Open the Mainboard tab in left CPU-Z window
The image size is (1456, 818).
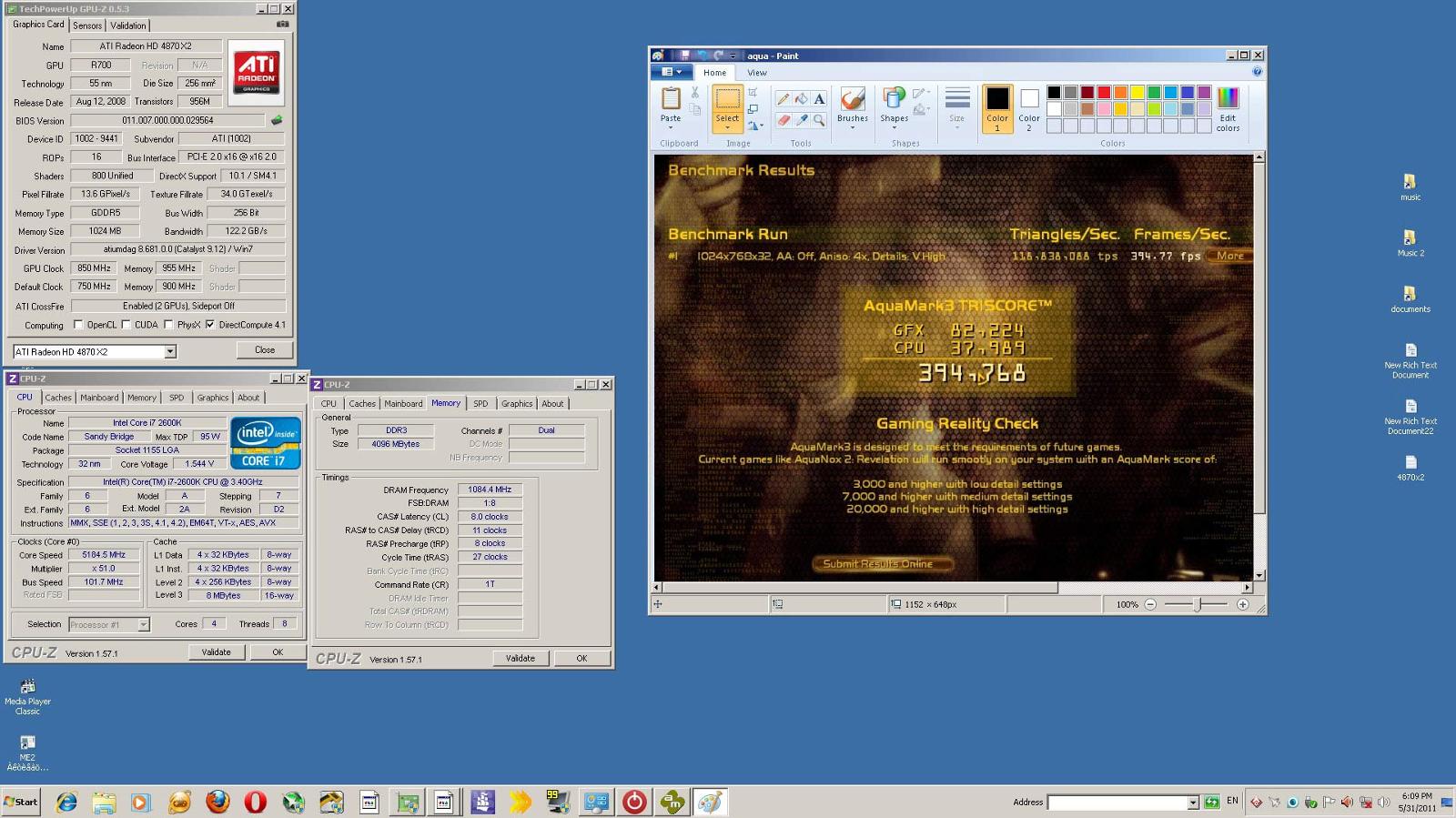pos(99,398)
